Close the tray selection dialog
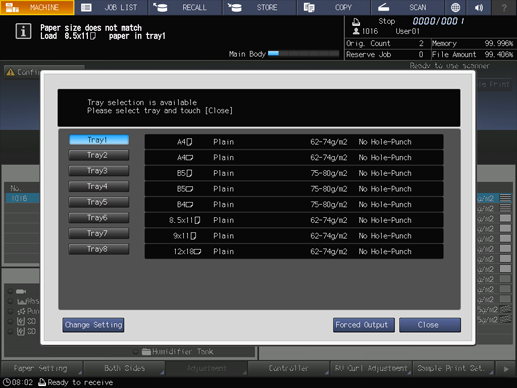517x388 pixels. pyautogui.click(x=430, y=325)
